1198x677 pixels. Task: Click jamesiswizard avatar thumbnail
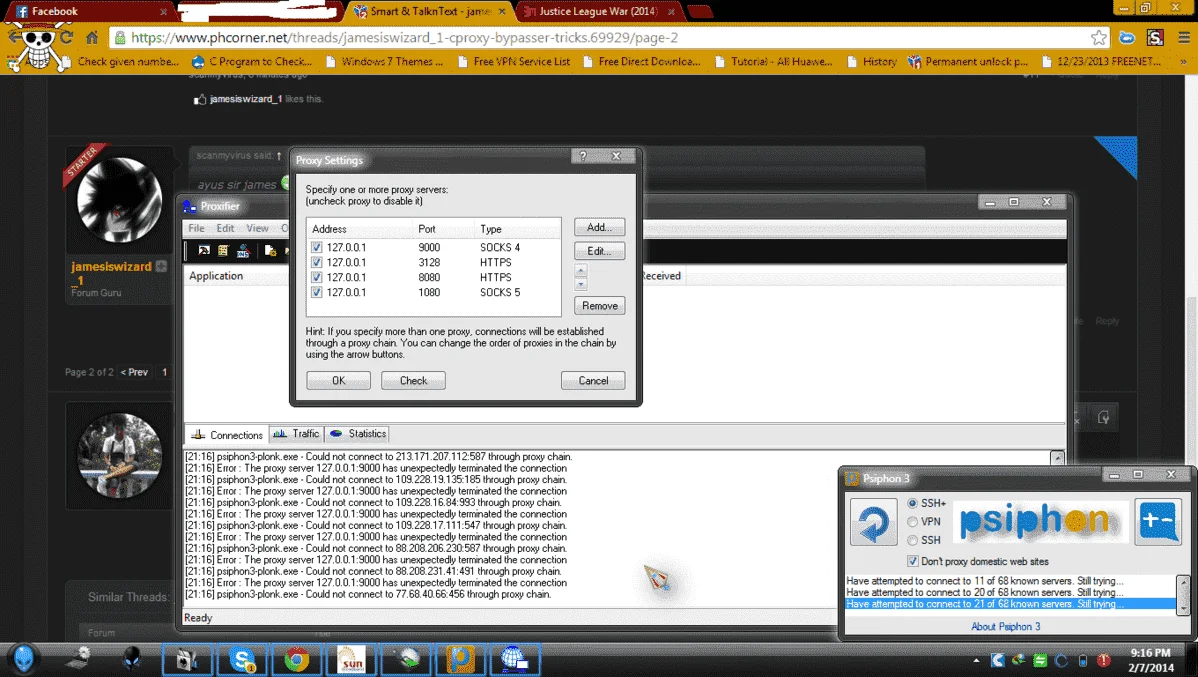tap(119, 201)
